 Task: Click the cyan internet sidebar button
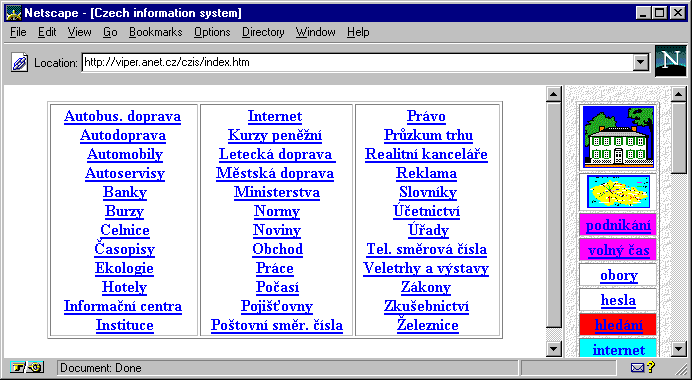pos(618,350)
